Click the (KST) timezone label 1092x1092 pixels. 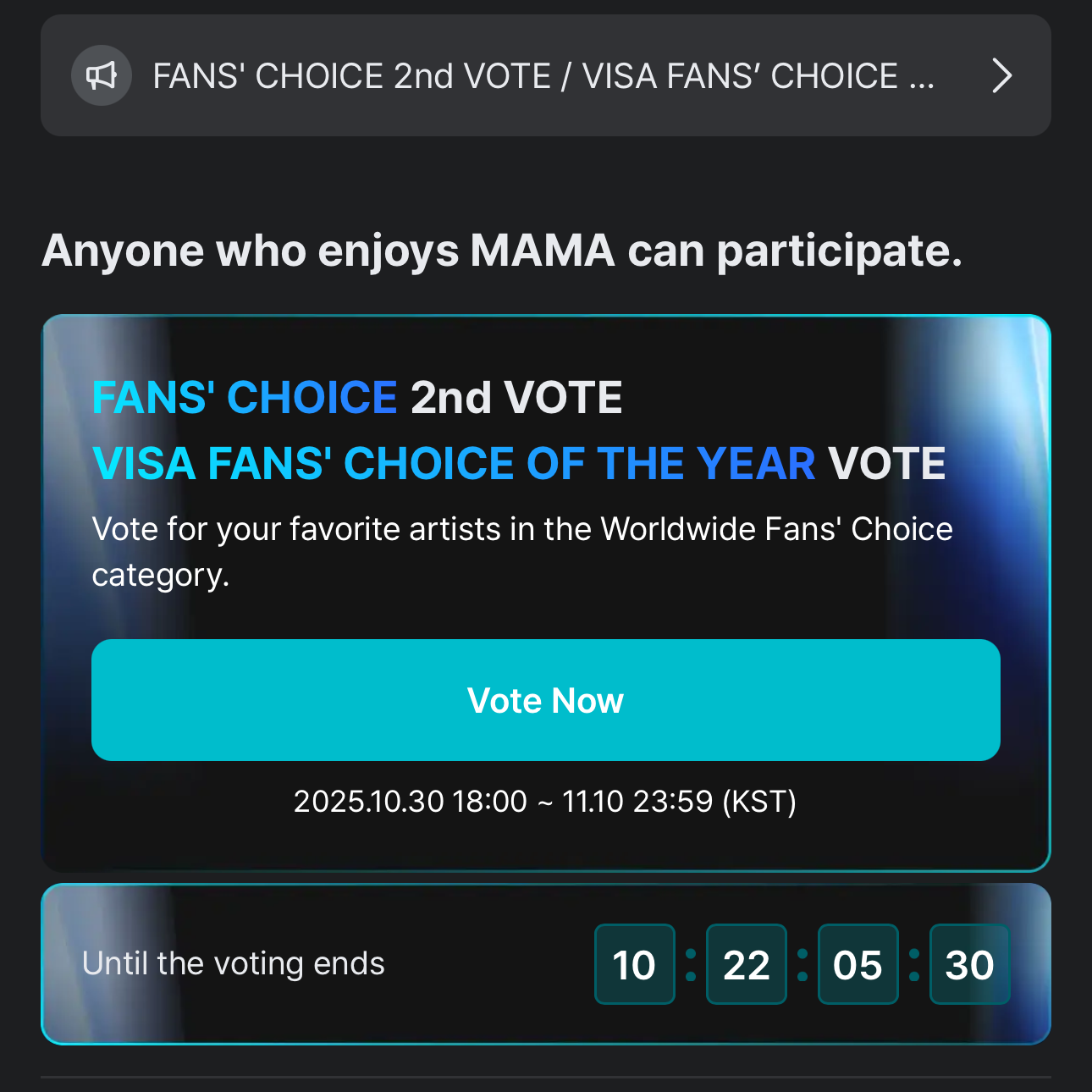coord(759,801)
